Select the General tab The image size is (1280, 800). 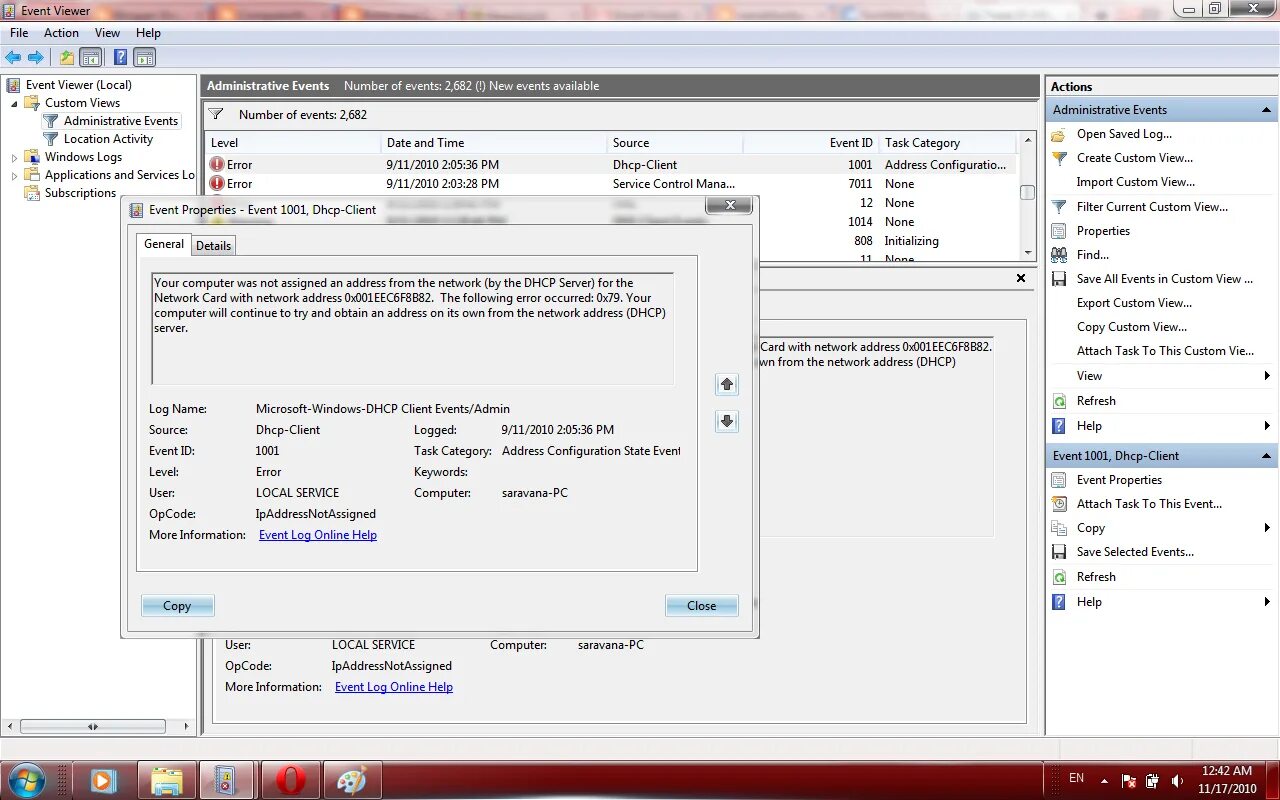pos(164,244)
